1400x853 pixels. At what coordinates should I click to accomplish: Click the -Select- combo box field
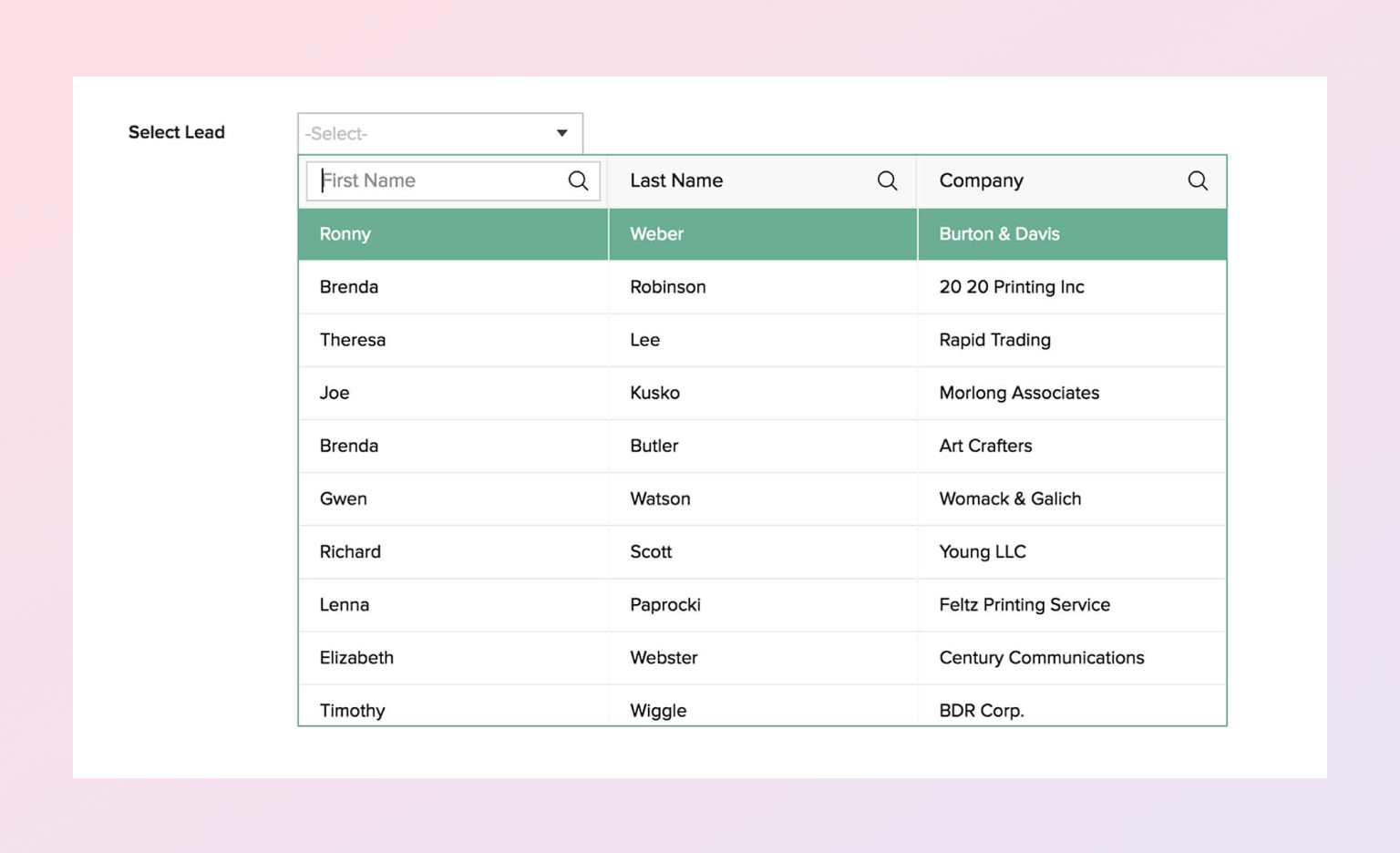(x=427, y=133)
